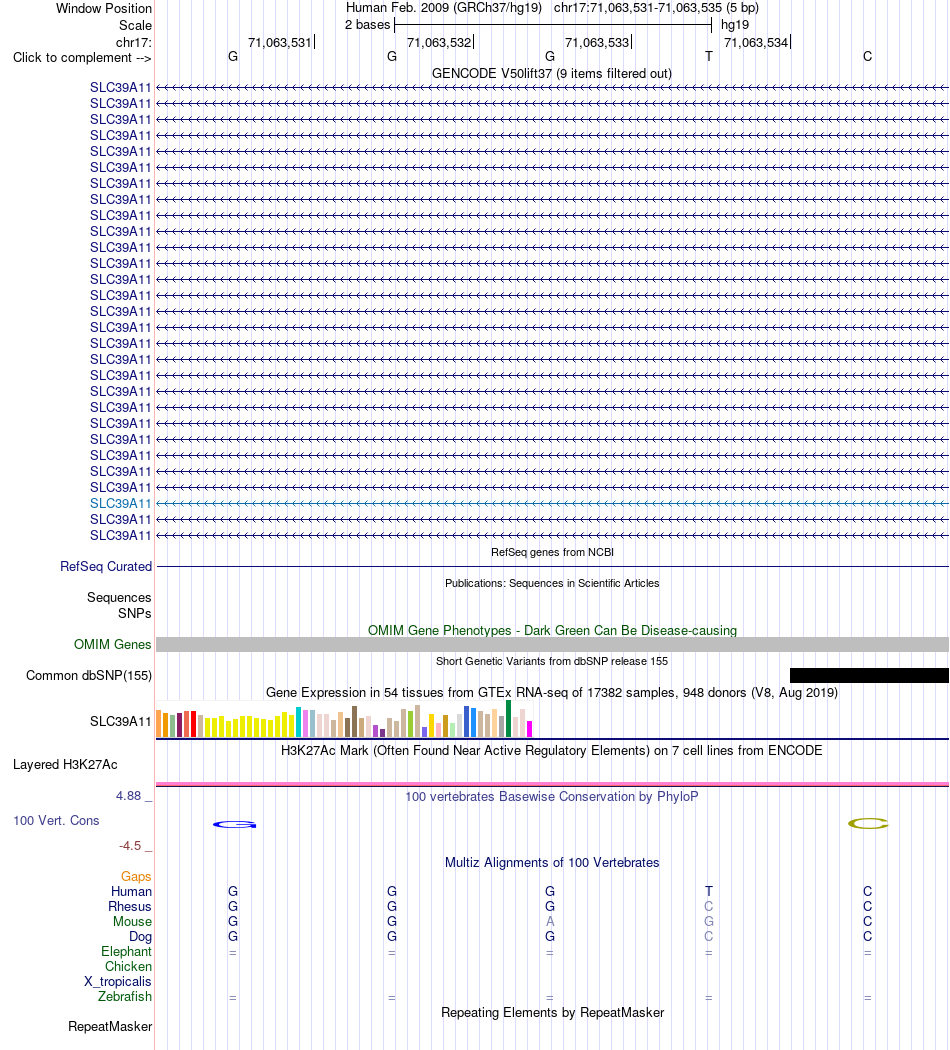The width and height of the screenshot is (950, 1050).
Task: Click the Mouse row's faded G under the T column
Action: click(708, 921)
